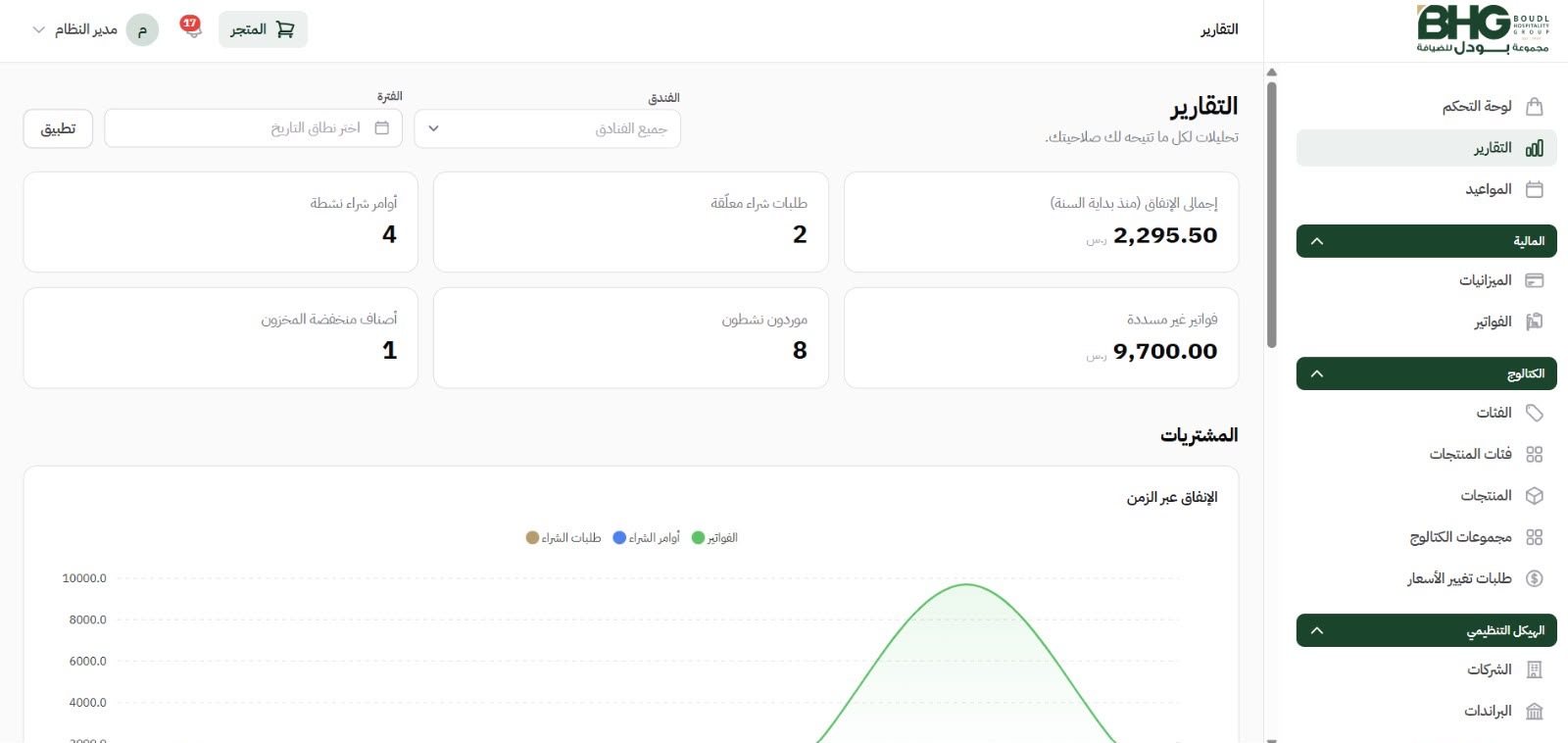Click the scrollbar up arrow

[1271, 73]
